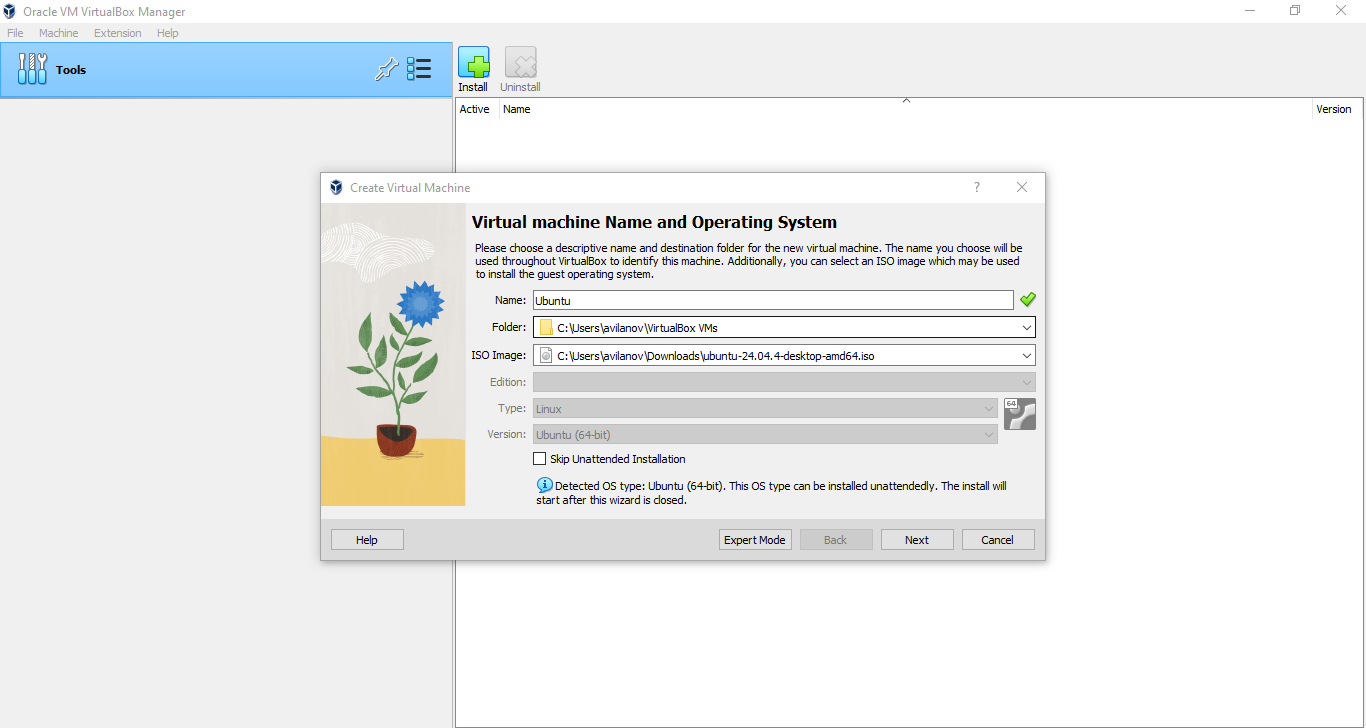1366x728 pixels.
Task: Click the Name field containing Ubuntu
Action: point(773,300)
